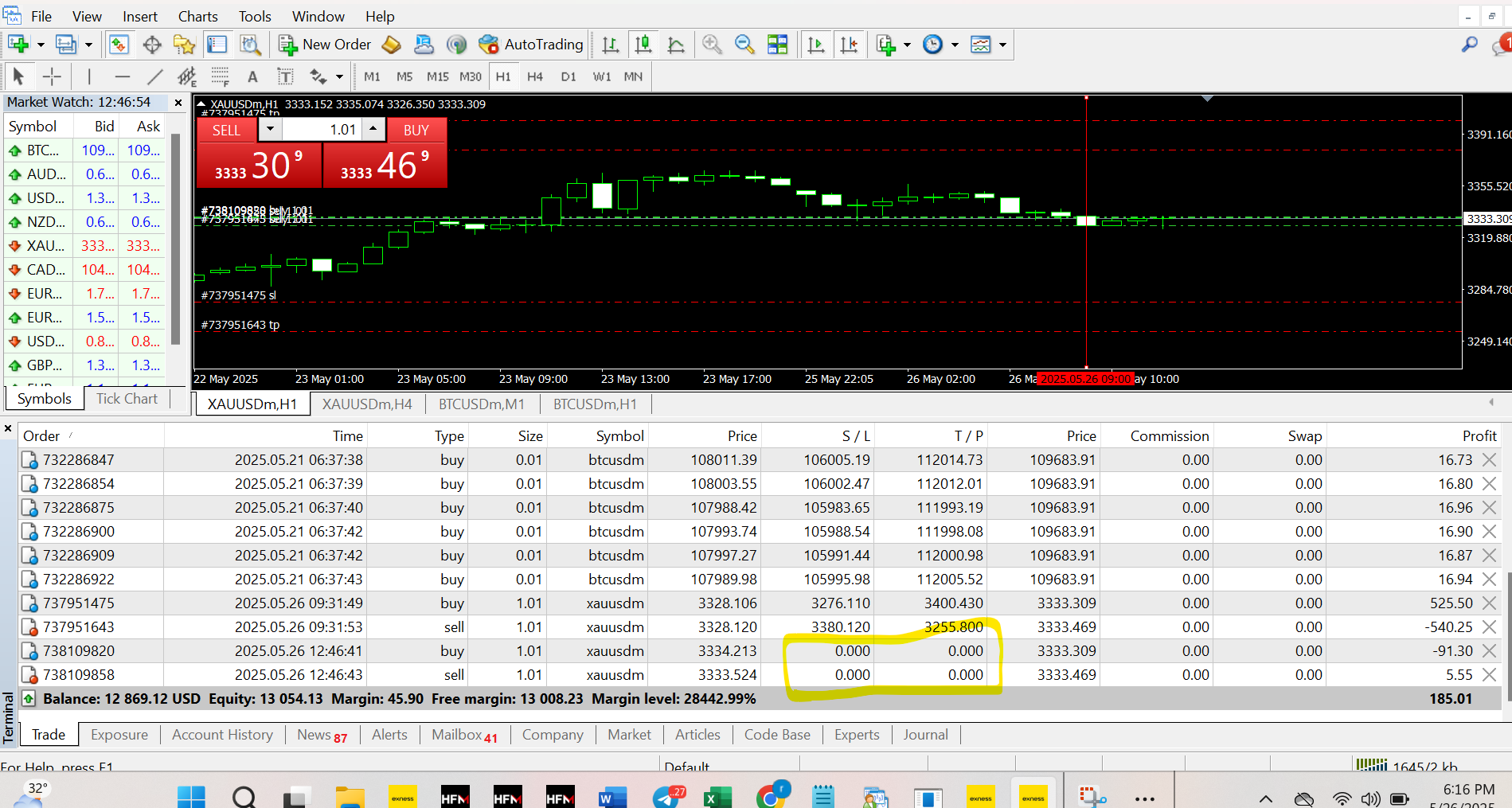Image resolution: width=1512 pixels, height=808 pixels.
Task: Increase the lot volume with up arrow
Action: [x=373, y=129]
